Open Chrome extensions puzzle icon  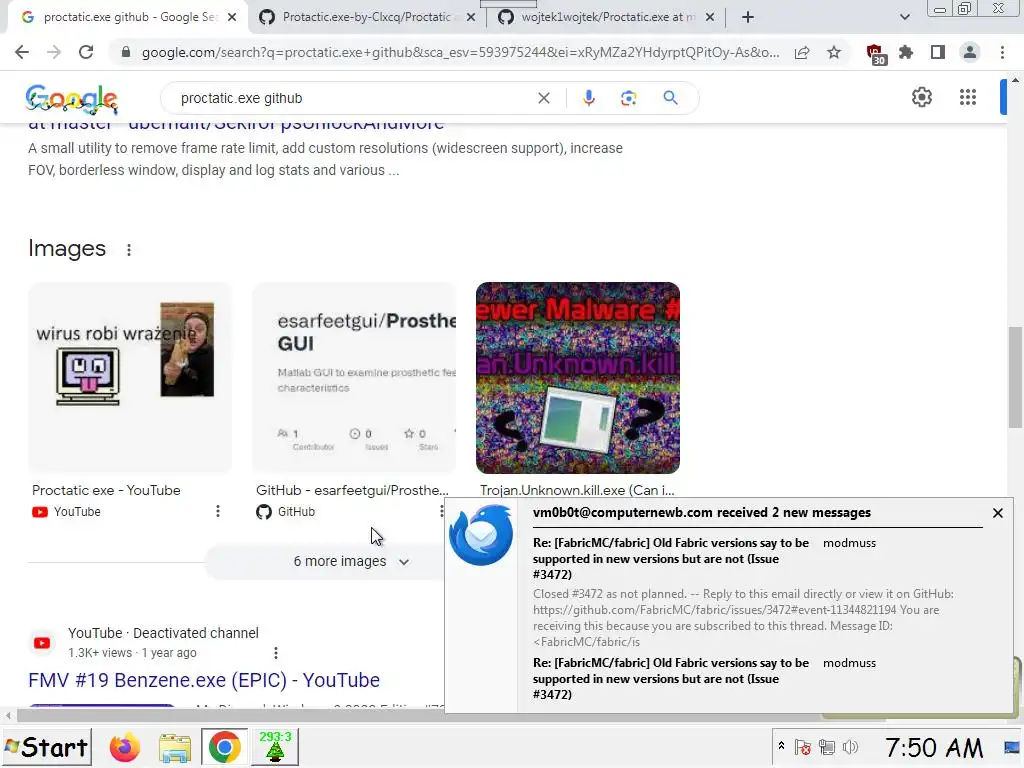pos(906,52)
